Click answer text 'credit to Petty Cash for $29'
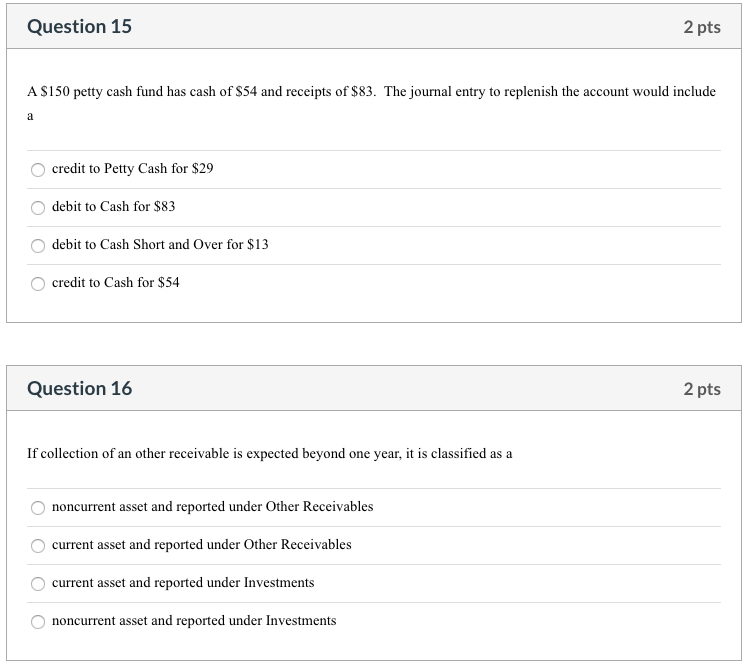 click(132, 169)
